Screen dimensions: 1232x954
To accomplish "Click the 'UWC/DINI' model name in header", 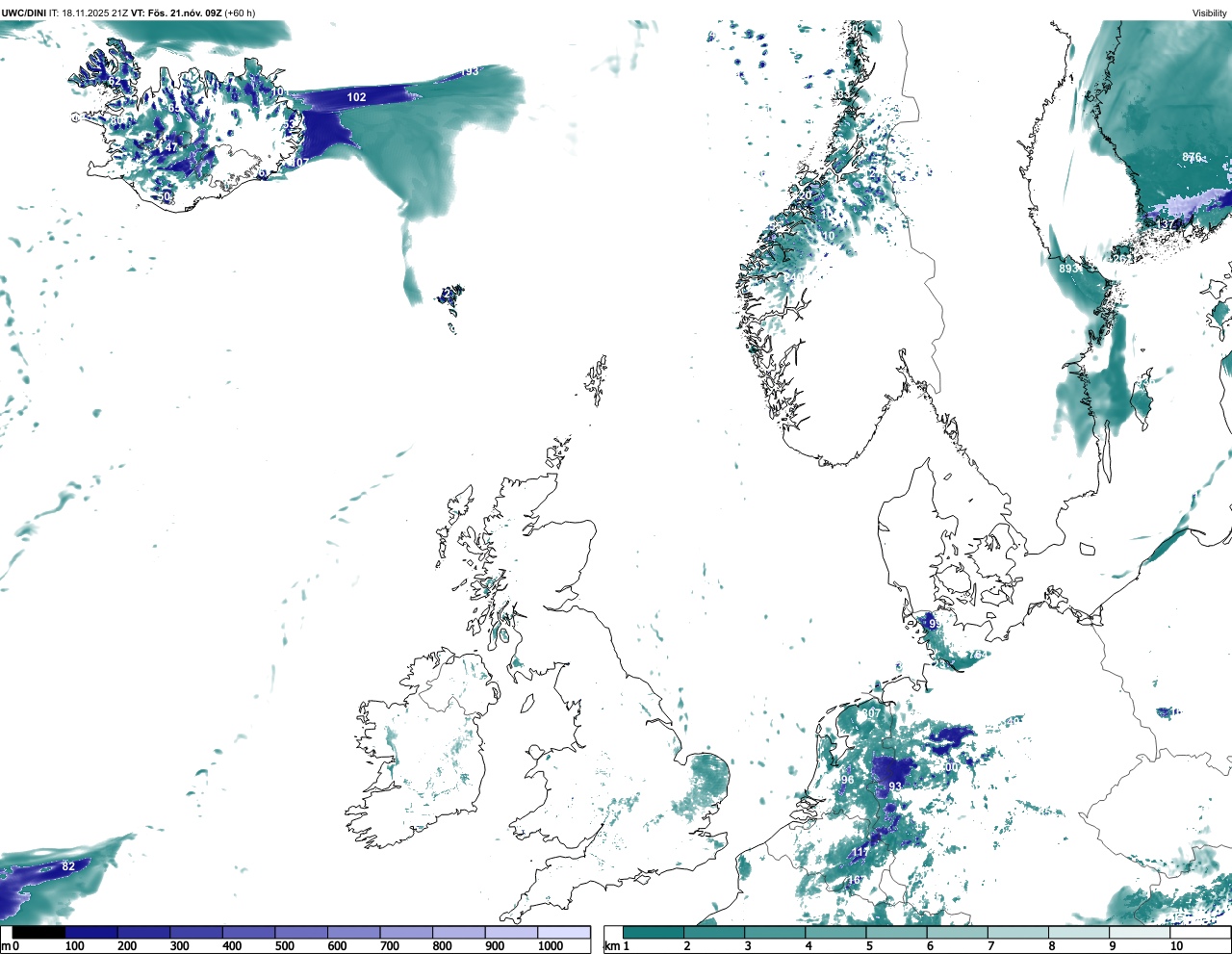I will pos(23,13).
